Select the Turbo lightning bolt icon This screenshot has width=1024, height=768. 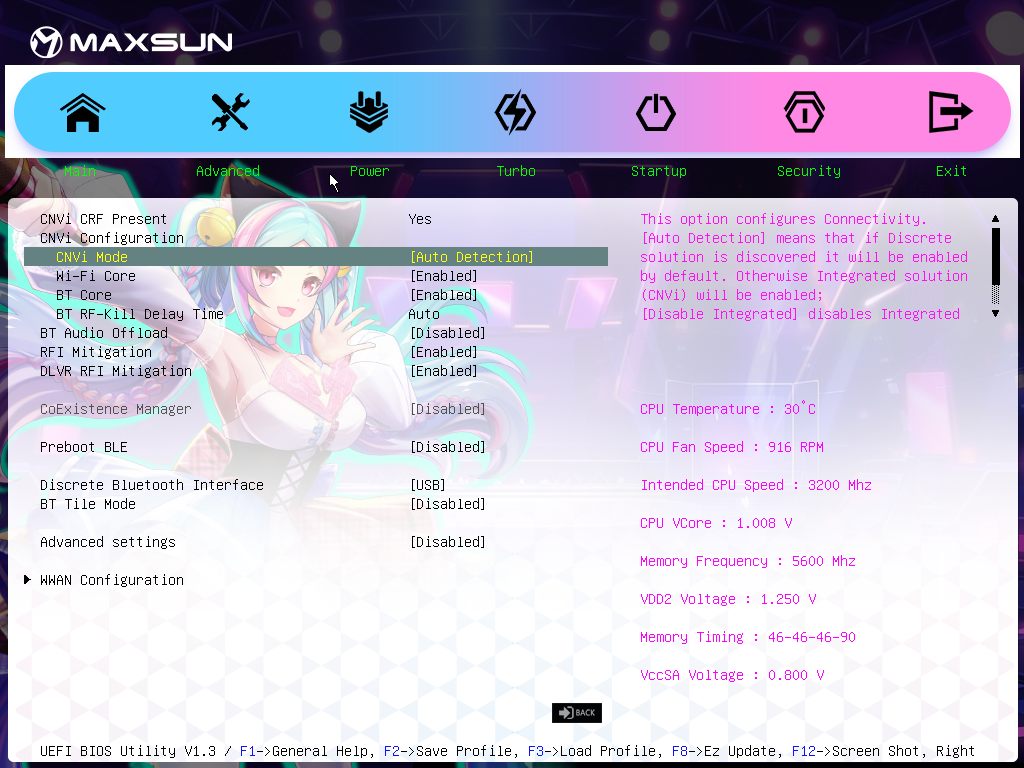click(515, 112)
